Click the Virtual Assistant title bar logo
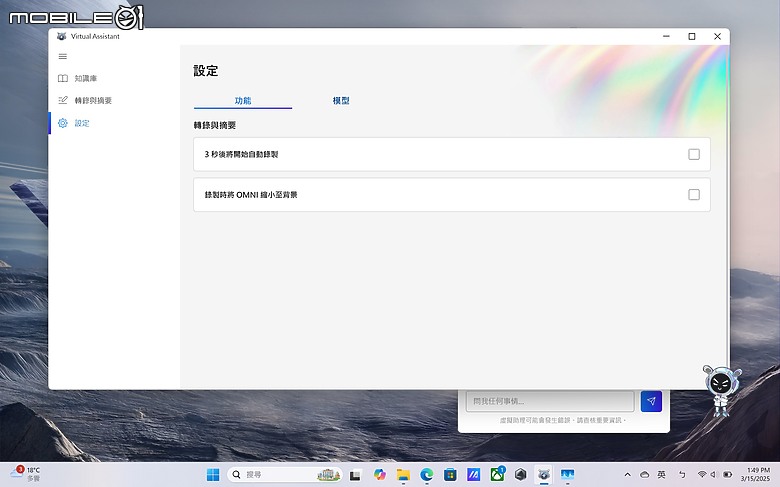This screenshot has width=780, height=487. click(62, 36)
